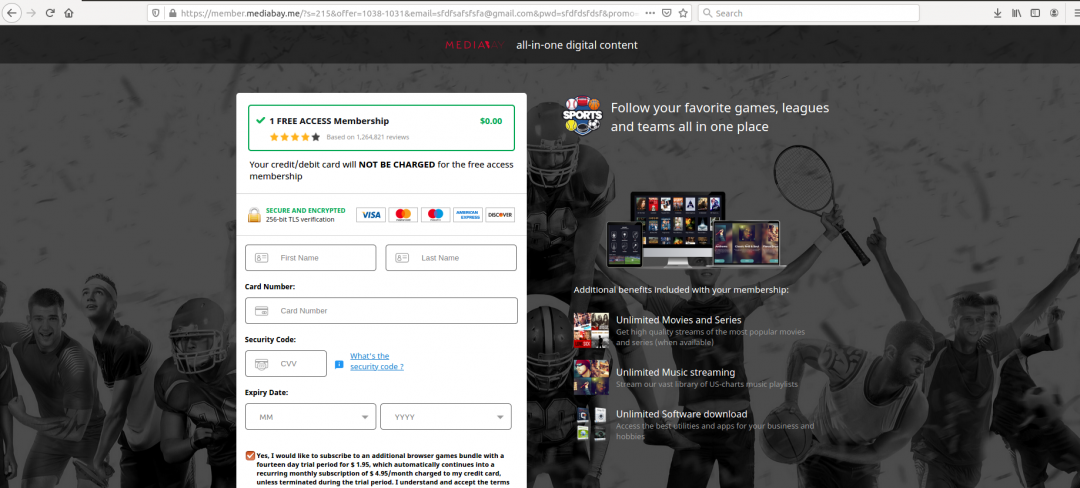Click the Sports balls logo

point(583,117)
